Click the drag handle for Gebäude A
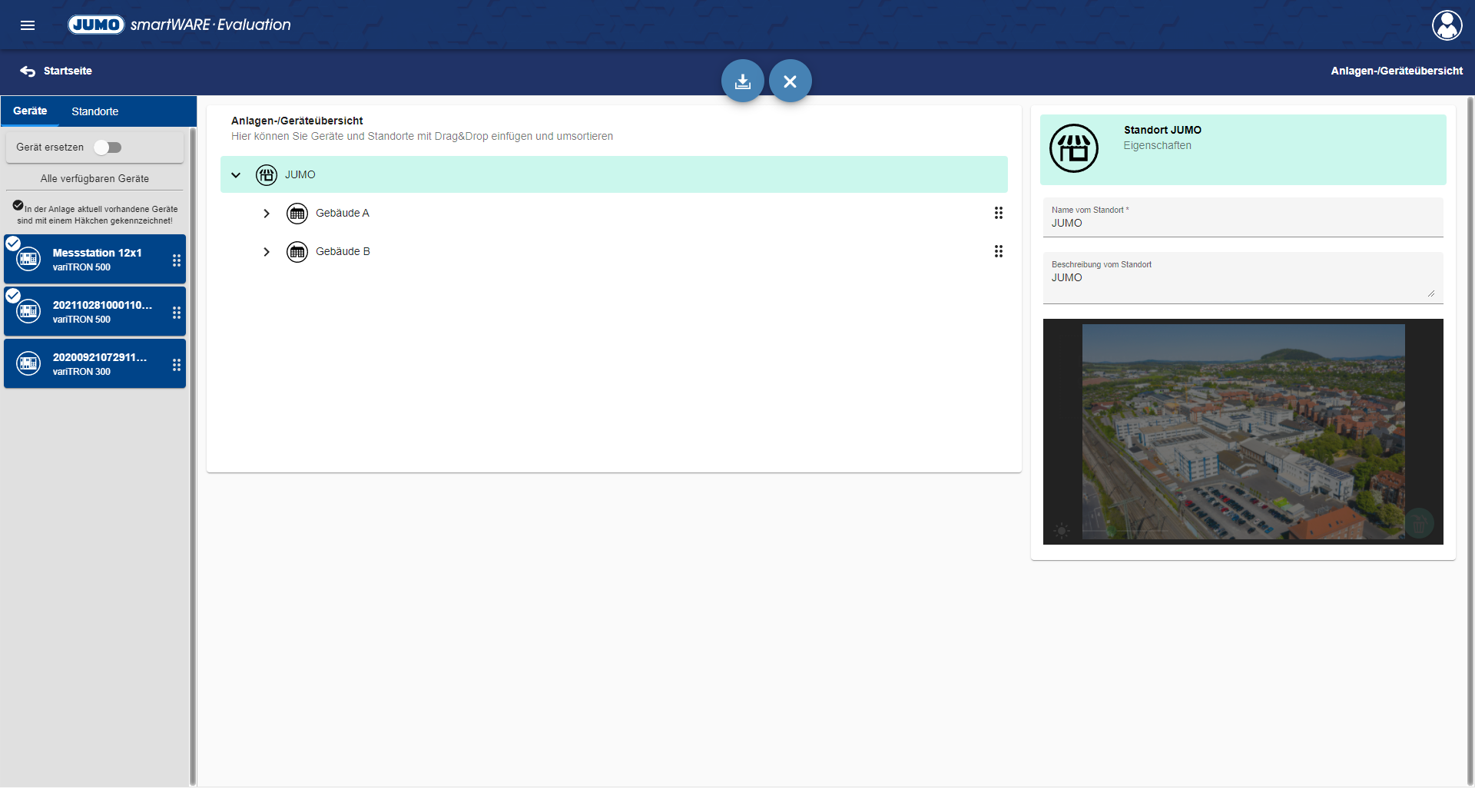This screenshot has height=812, width=1475. (x=998, y=214)
